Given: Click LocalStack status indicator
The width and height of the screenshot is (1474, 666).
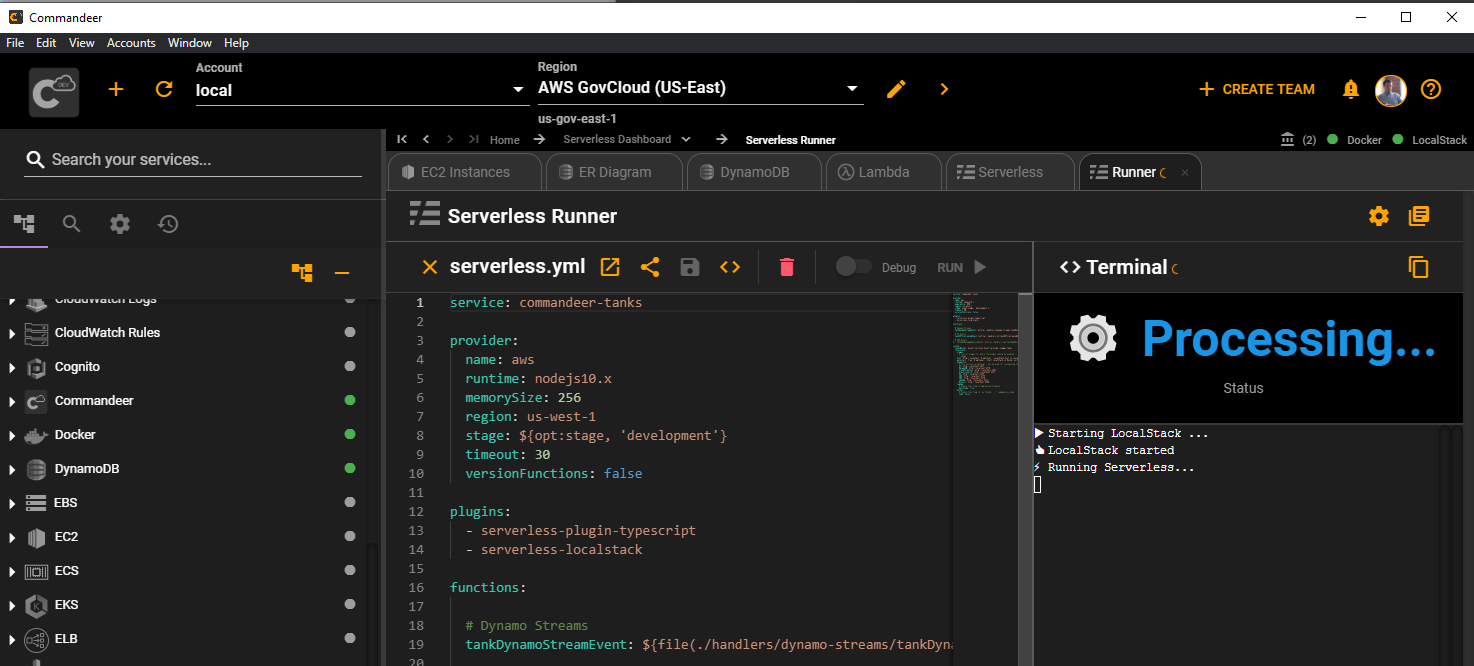Looking at the screenshot, I should pos(1430,140).
